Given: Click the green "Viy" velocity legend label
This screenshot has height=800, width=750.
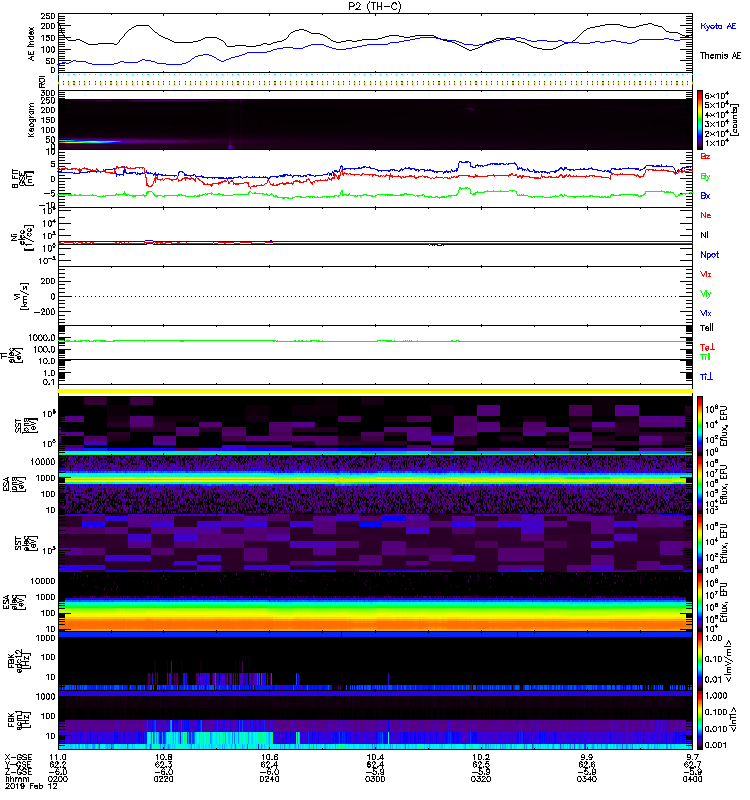Looking at the screenshot, I should (x=705, y=294).
